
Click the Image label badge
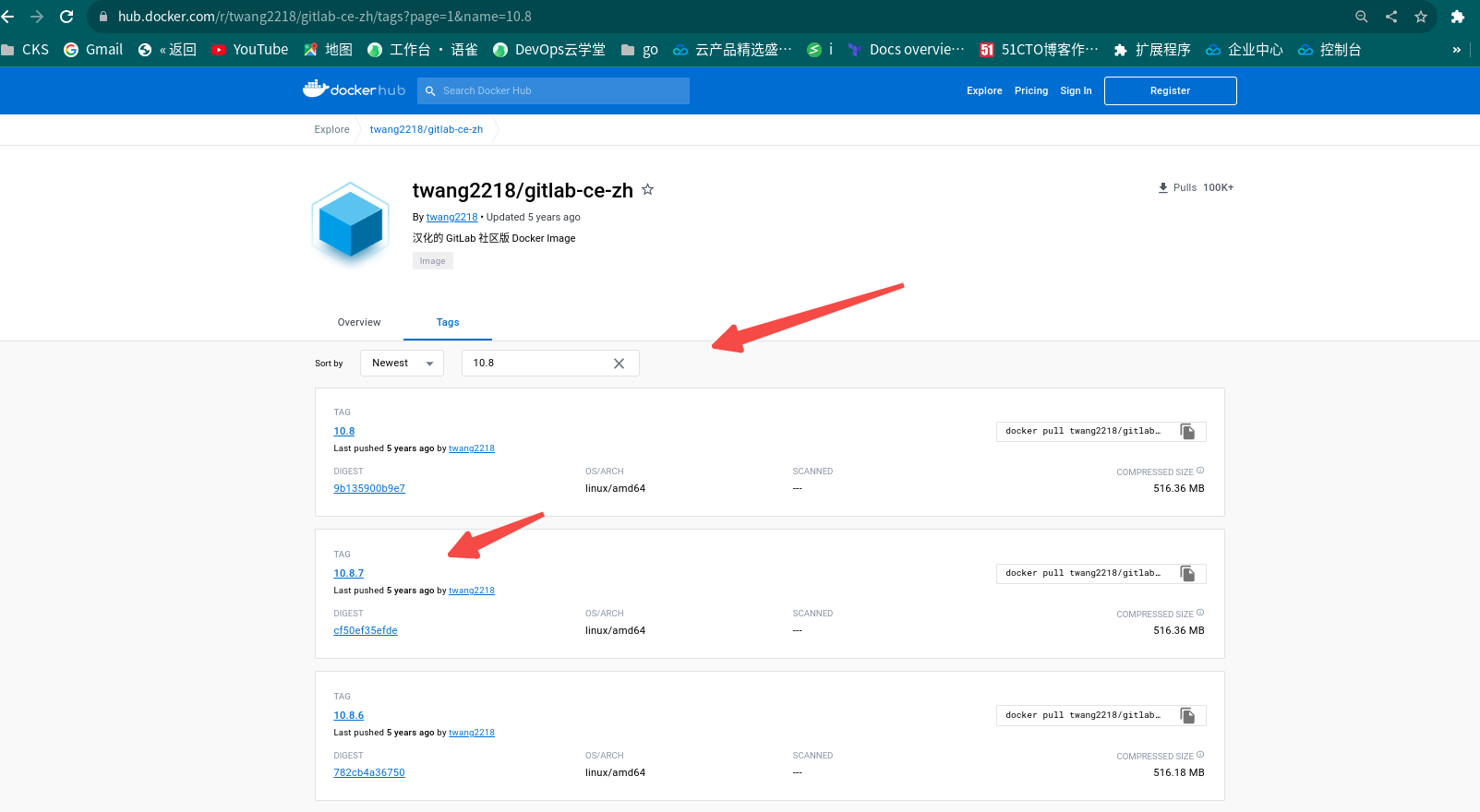[x=433, y=261]
